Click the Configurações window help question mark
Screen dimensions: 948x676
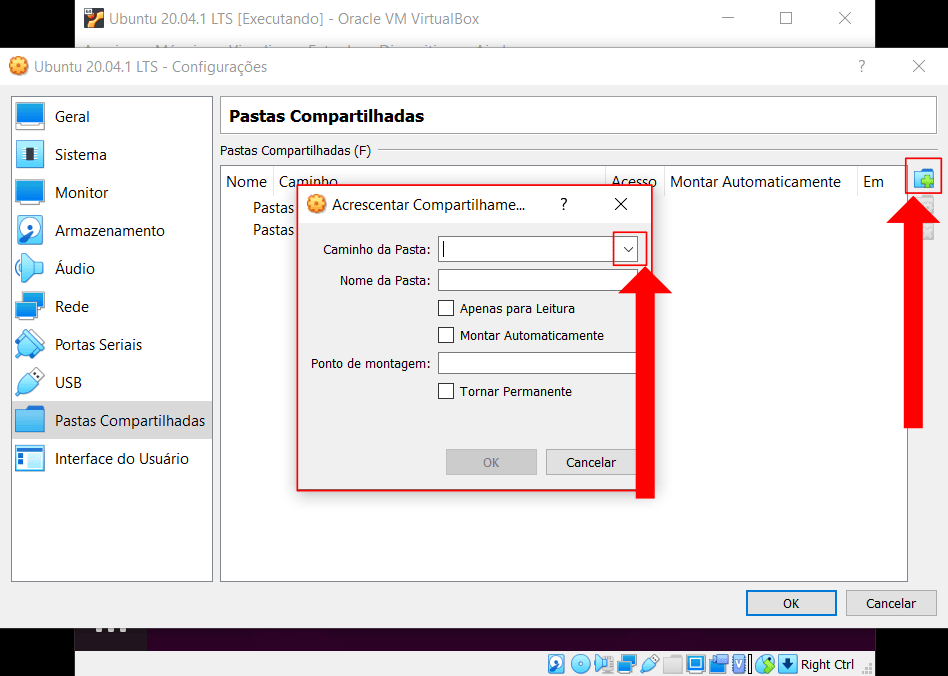pyautogui.click(x=862, y=66)
